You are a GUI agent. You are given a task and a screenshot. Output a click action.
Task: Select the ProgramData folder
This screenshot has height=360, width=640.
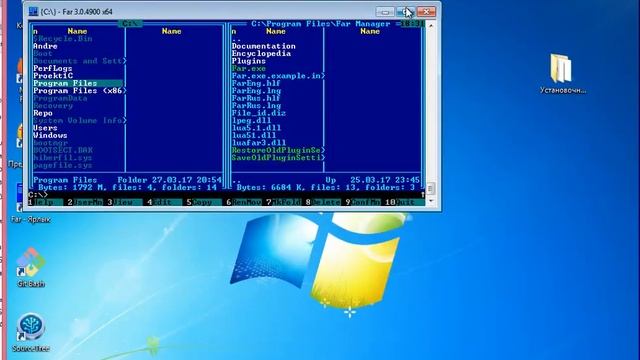(60, 98)
